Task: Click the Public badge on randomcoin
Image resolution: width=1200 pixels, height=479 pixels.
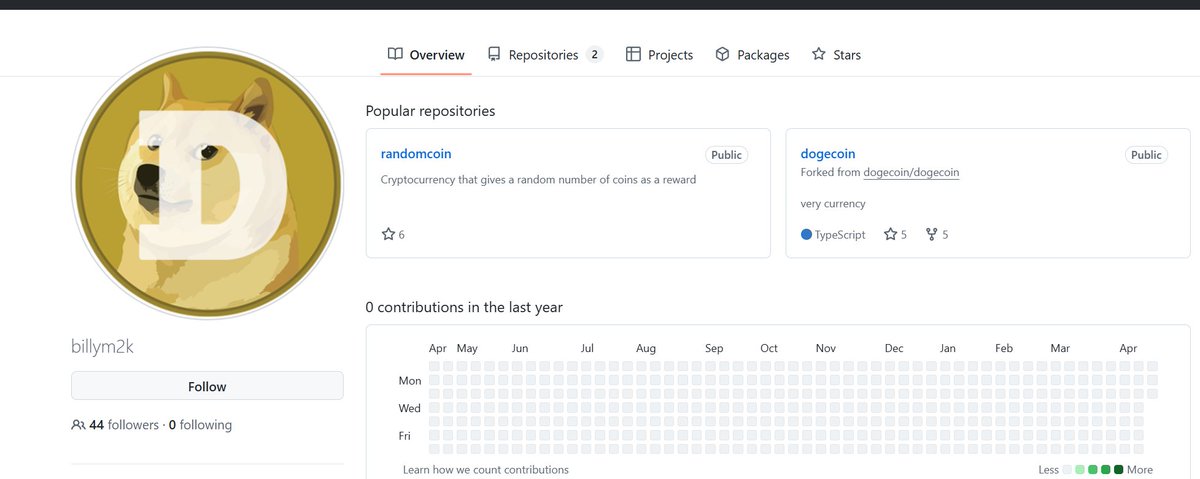Action: point(726,155)
